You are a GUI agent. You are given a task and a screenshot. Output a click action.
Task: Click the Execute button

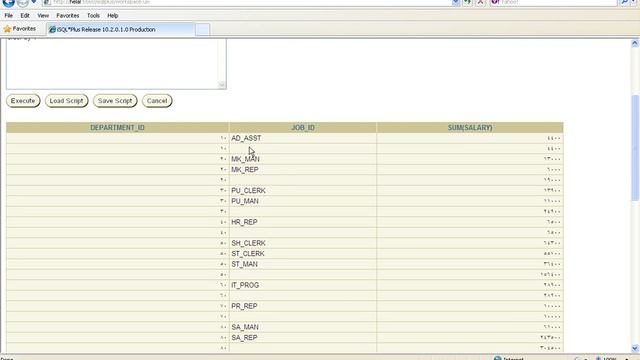[x=23, y=101]
